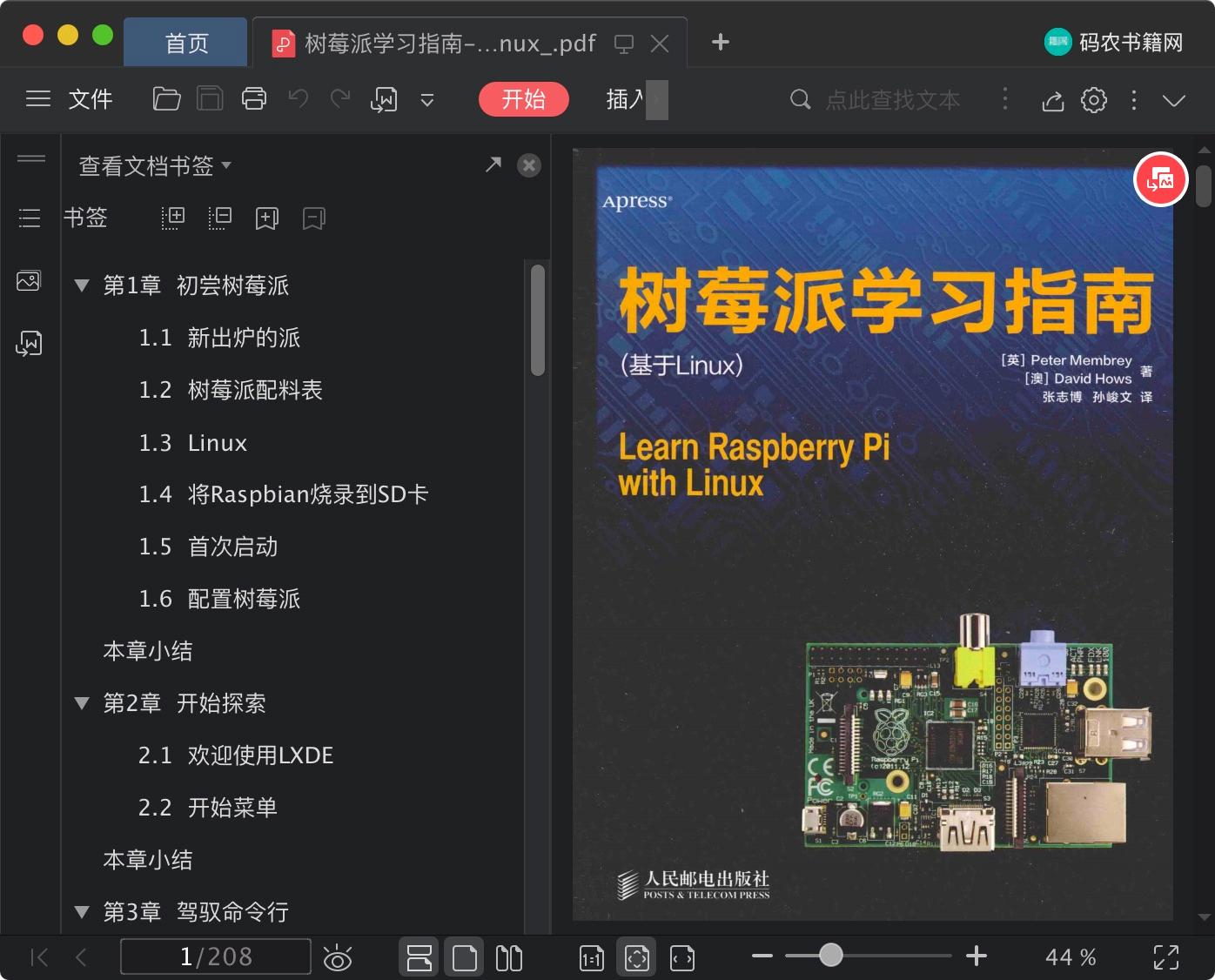Open settings with the gear icon

pos(1094,100)
